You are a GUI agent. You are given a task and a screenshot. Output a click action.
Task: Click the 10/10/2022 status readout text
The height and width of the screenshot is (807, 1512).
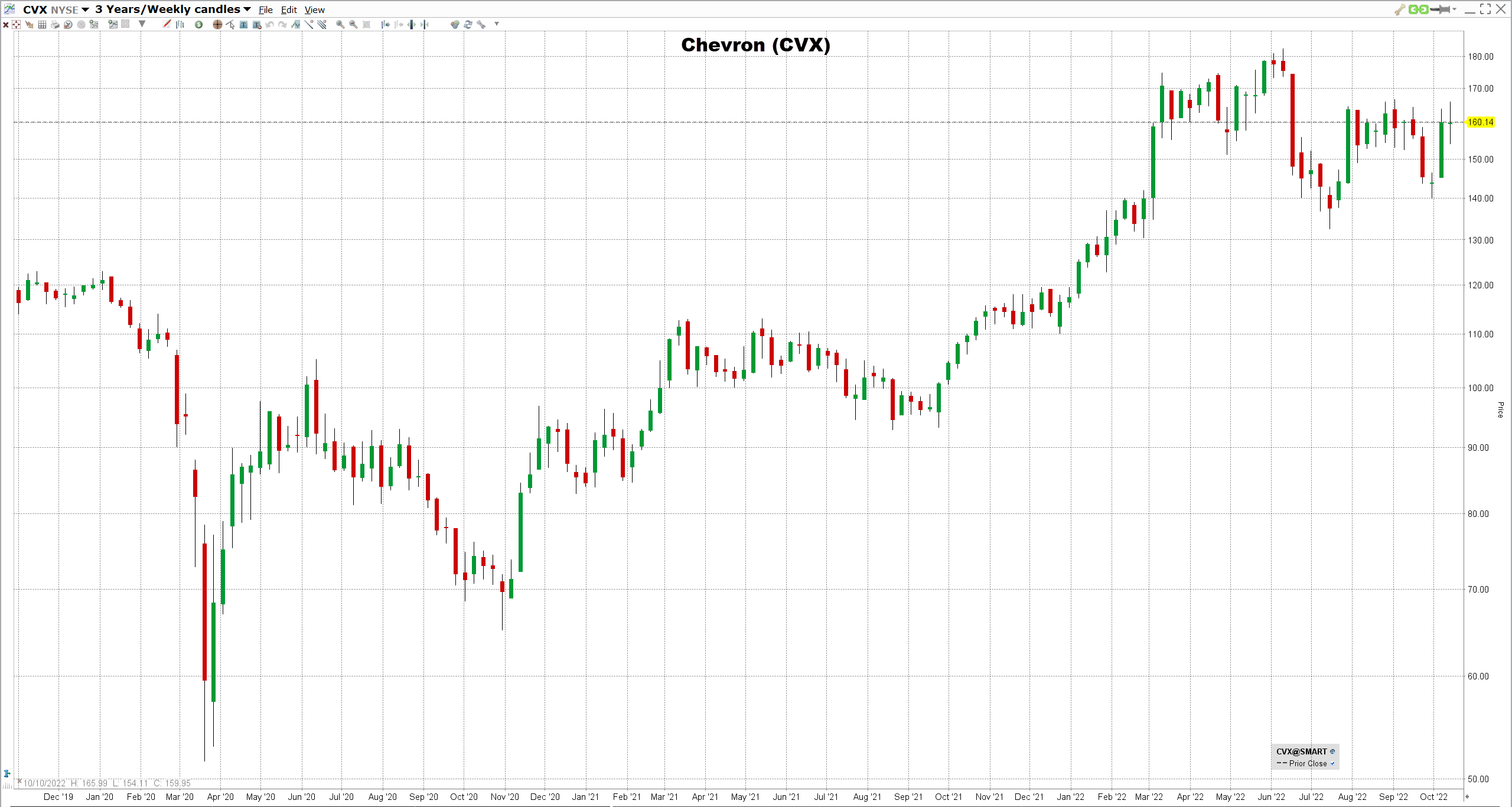[x=106, y=783]
